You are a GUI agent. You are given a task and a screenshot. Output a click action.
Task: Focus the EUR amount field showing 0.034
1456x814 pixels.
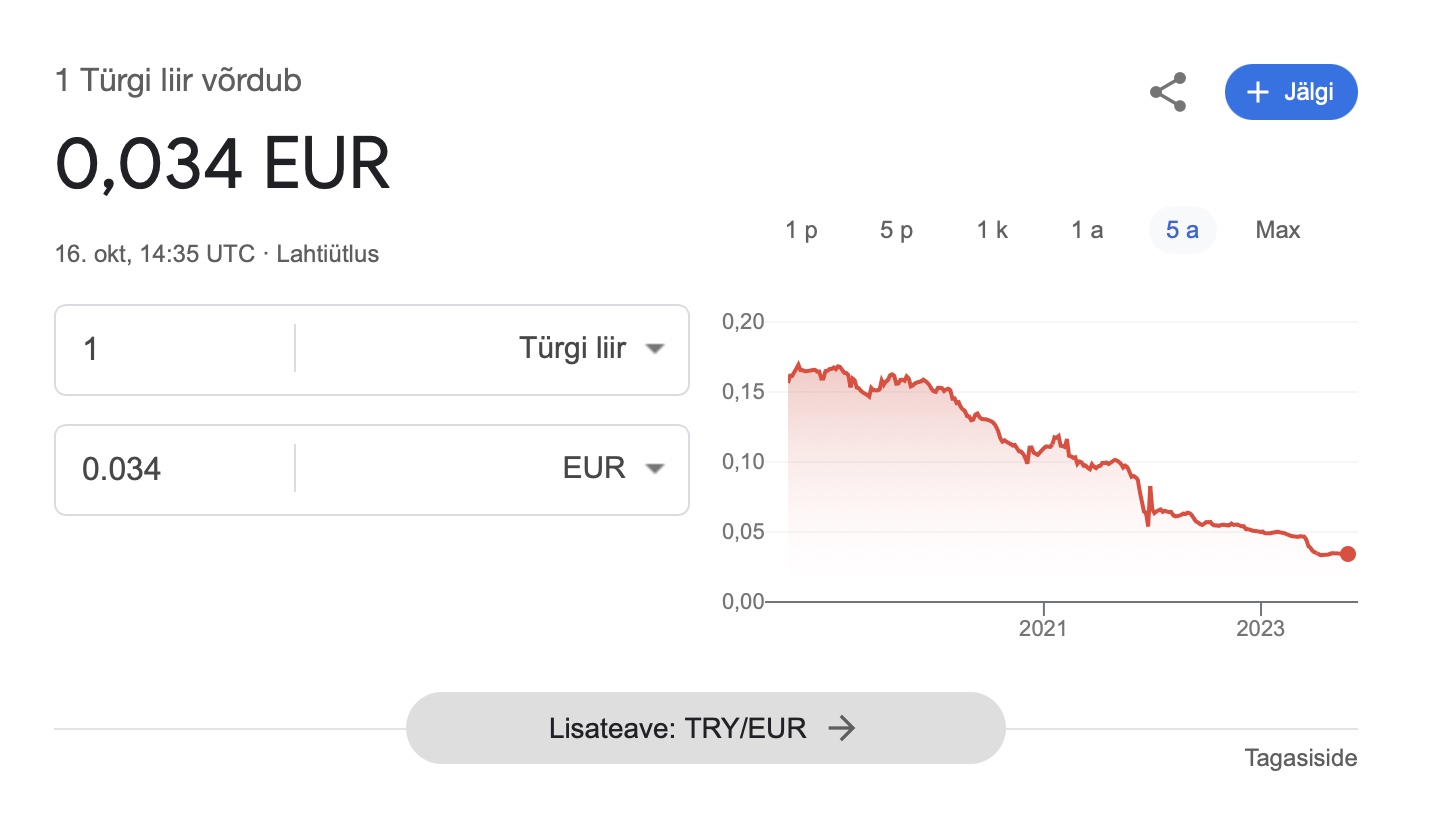175,469
